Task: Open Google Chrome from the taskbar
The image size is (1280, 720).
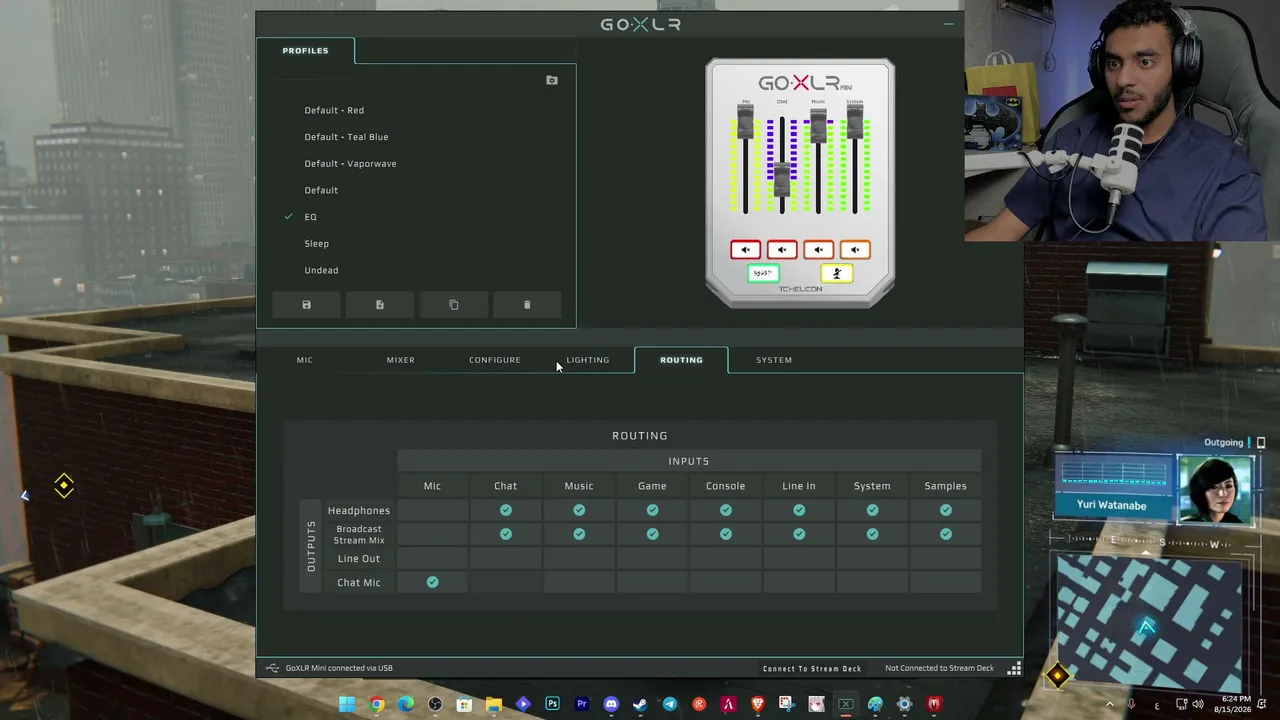Action: pos(376,704)
